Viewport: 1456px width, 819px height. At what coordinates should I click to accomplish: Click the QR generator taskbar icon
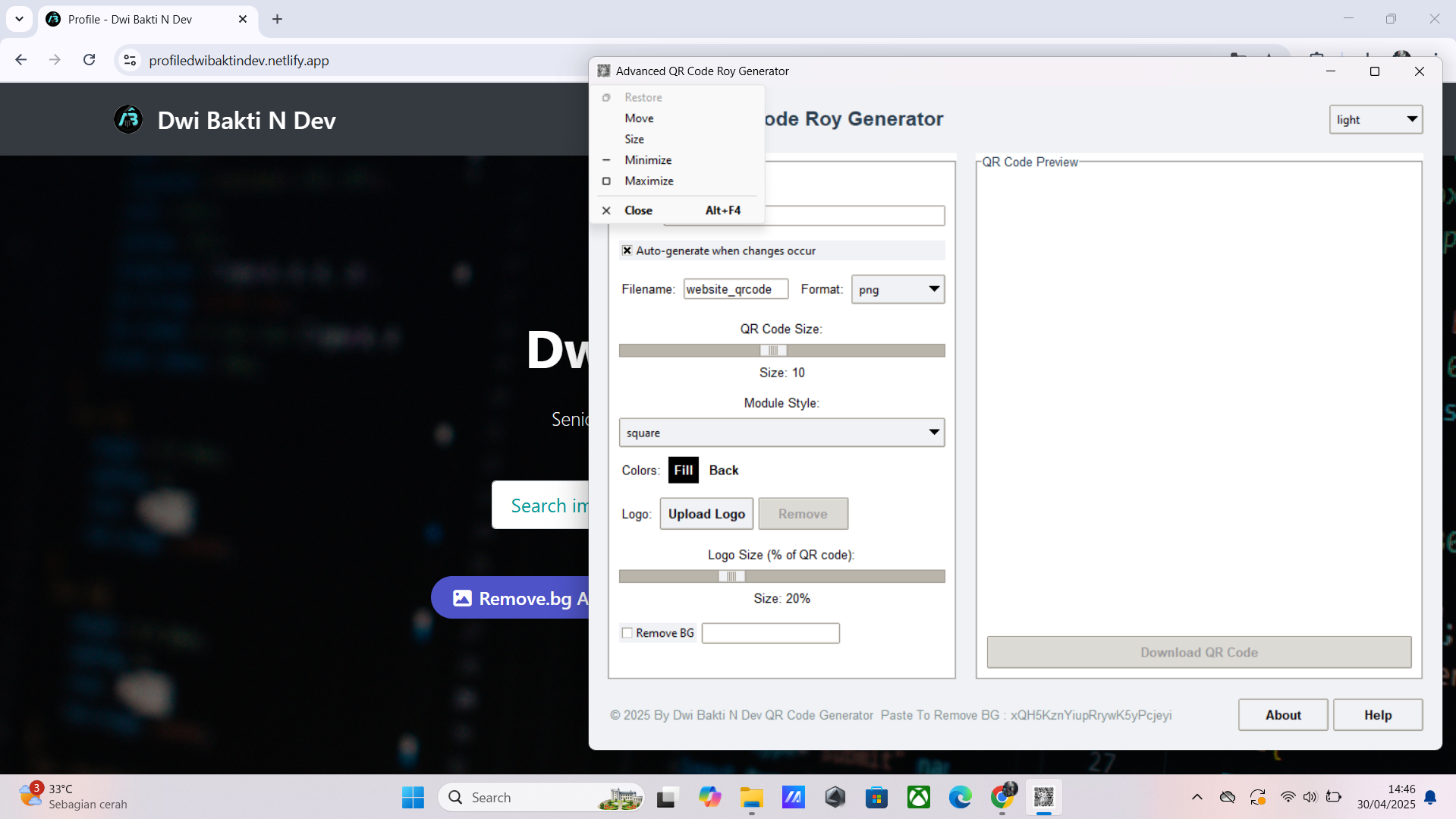tap(1044, 797)
